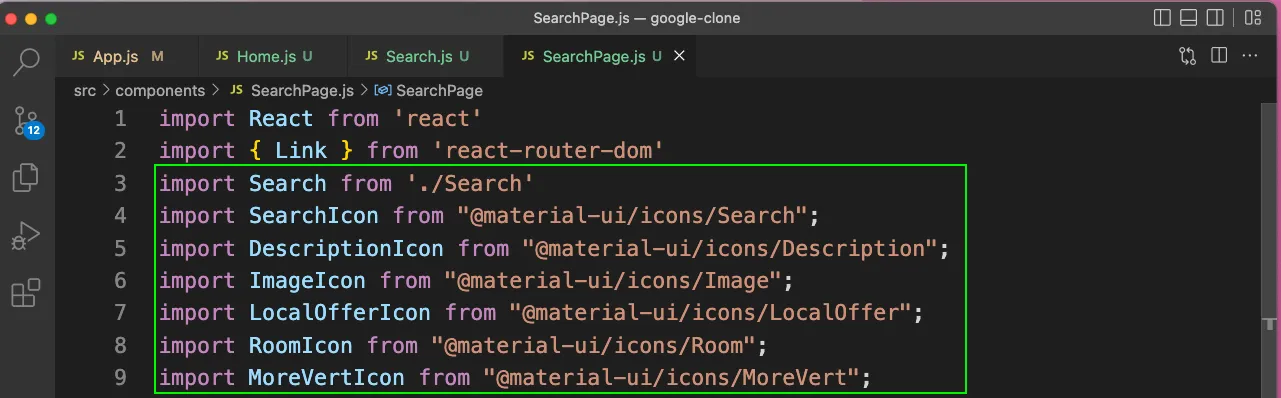
Task: Click the 'react' string on line 1
Action: (x=438, y=119)
